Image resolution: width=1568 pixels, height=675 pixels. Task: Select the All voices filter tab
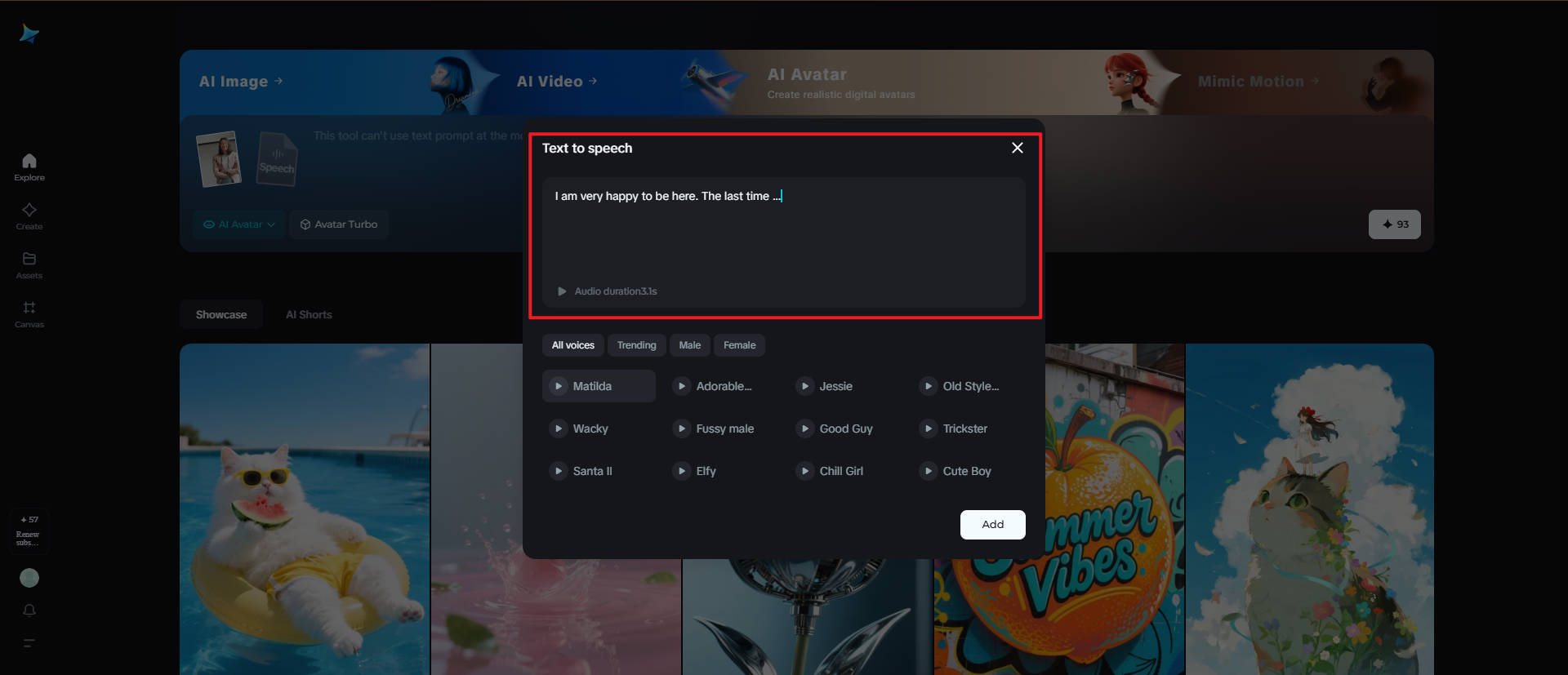coord(573,345)
